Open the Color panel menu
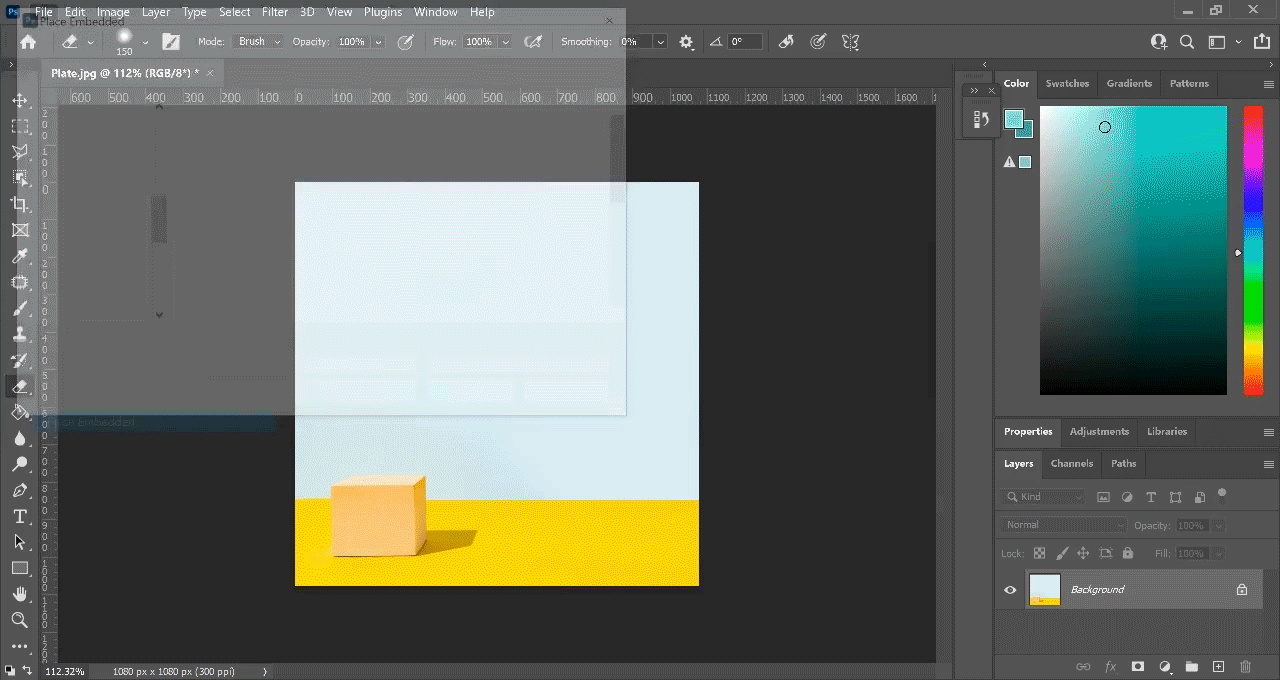Image resolution: width=1280 pixels, height=680 pixels. [x=1269, y=84]
